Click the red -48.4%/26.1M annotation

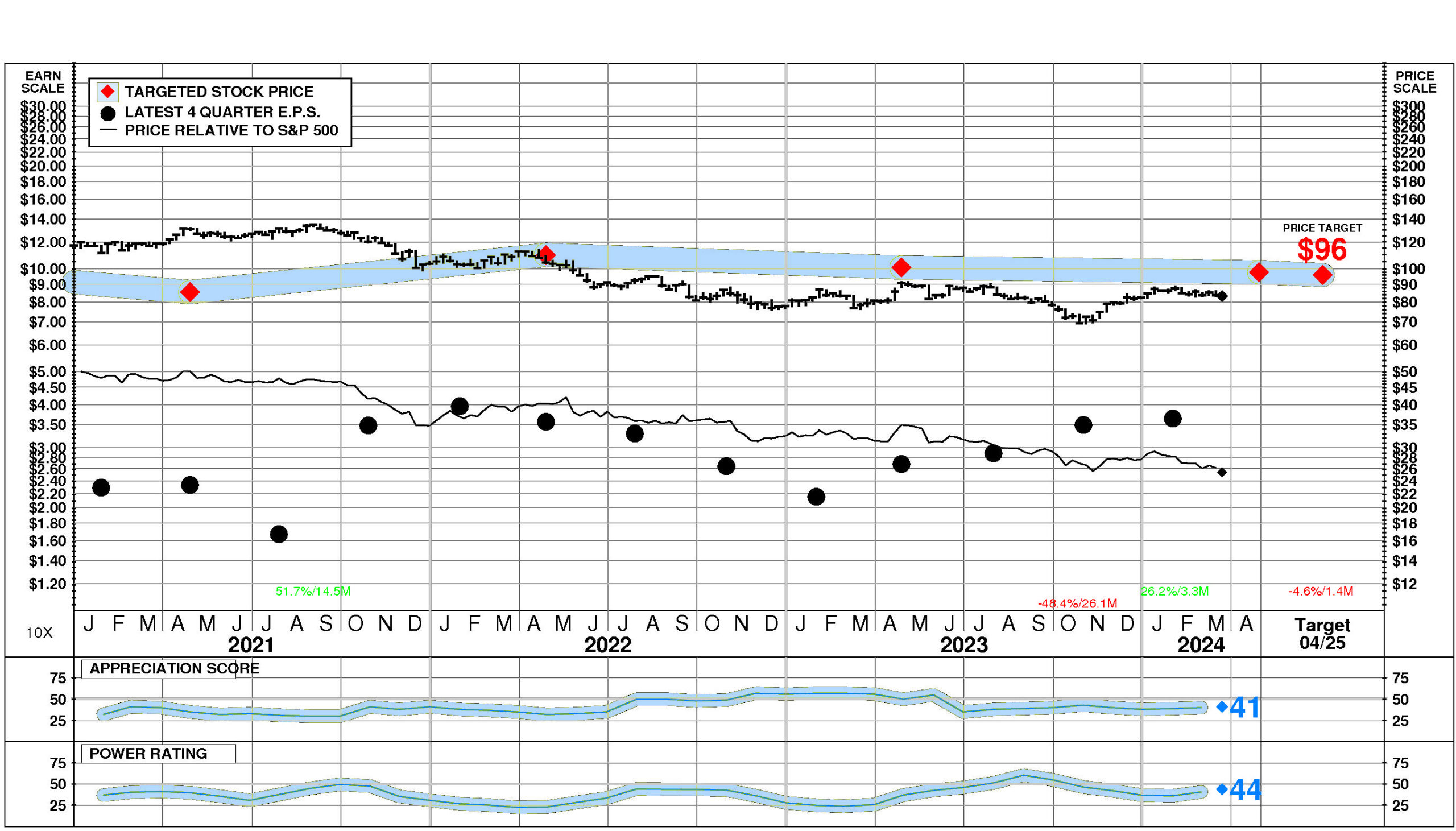(1077, 603)
